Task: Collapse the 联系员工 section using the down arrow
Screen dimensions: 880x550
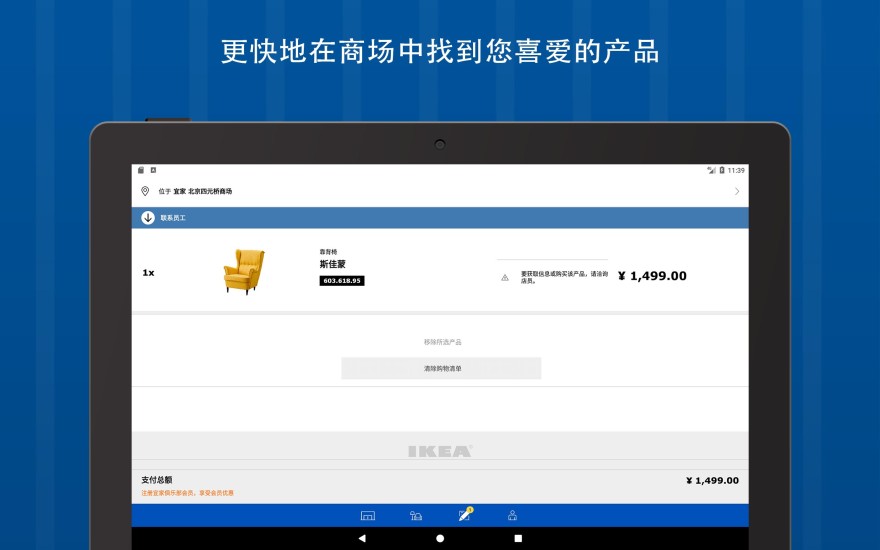Action: (x=148, y=218)
